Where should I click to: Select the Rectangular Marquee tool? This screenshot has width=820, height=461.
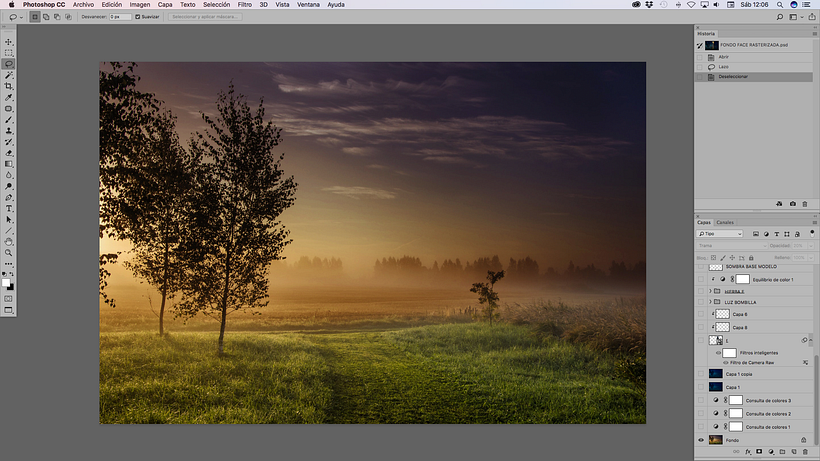click(9, 53)
